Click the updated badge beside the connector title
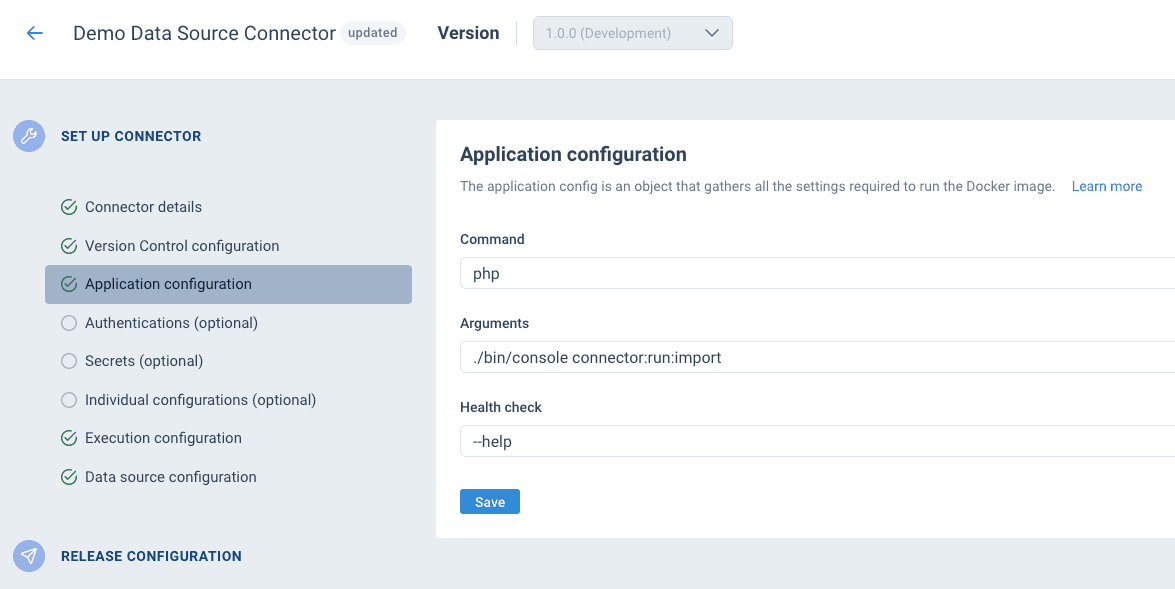1175x589 pixels. pos(372,32)
